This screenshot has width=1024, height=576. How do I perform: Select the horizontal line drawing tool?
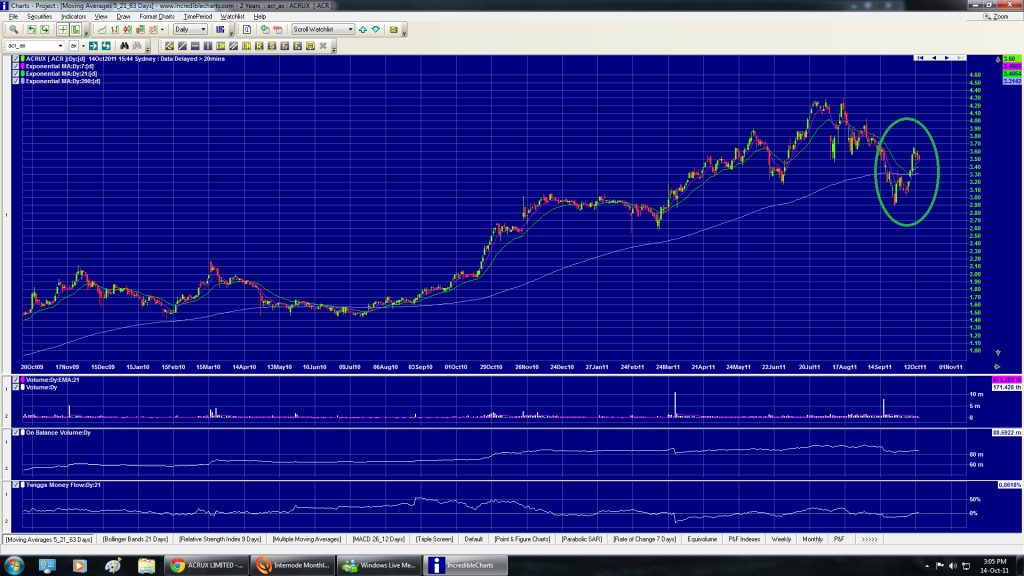pyautogui.click(x=195, y=46)
